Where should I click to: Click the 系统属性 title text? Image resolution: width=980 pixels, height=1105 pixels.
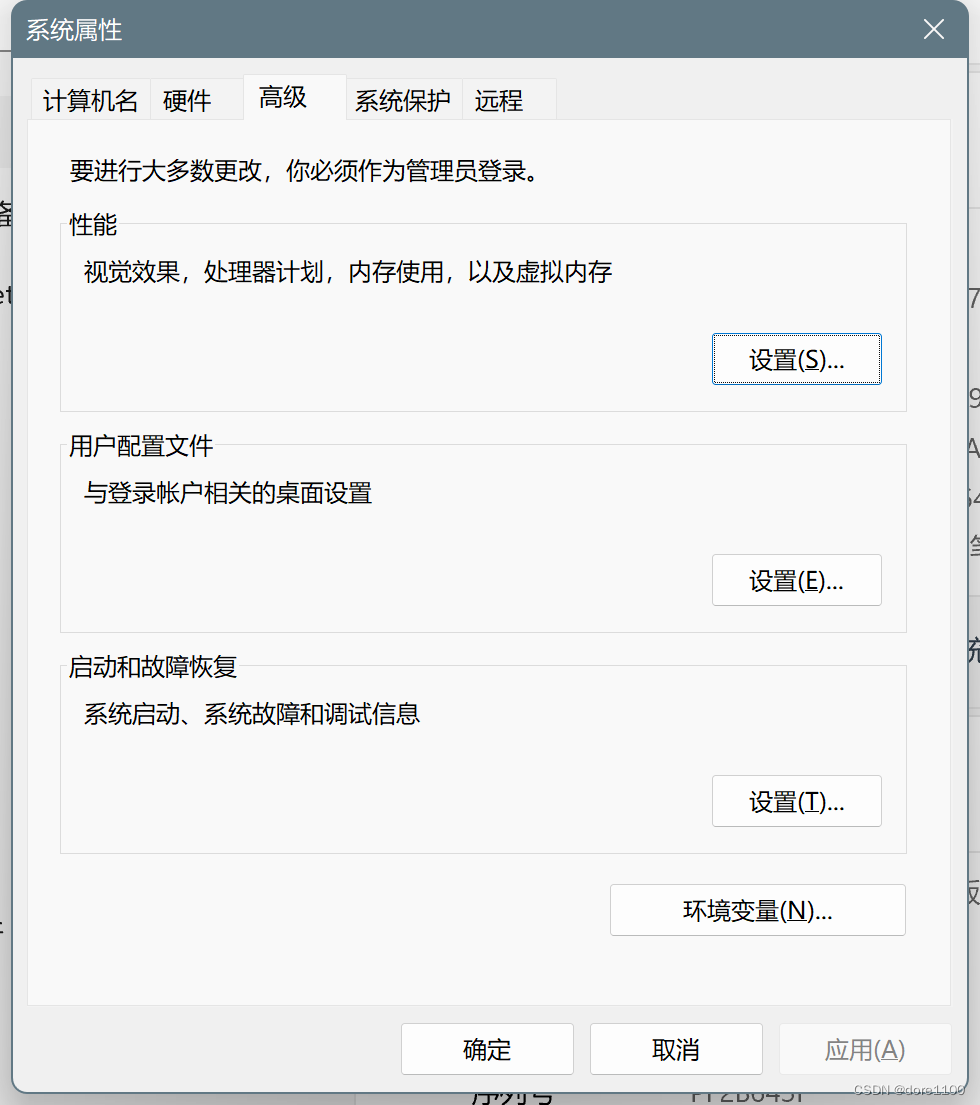click(74, 30)
